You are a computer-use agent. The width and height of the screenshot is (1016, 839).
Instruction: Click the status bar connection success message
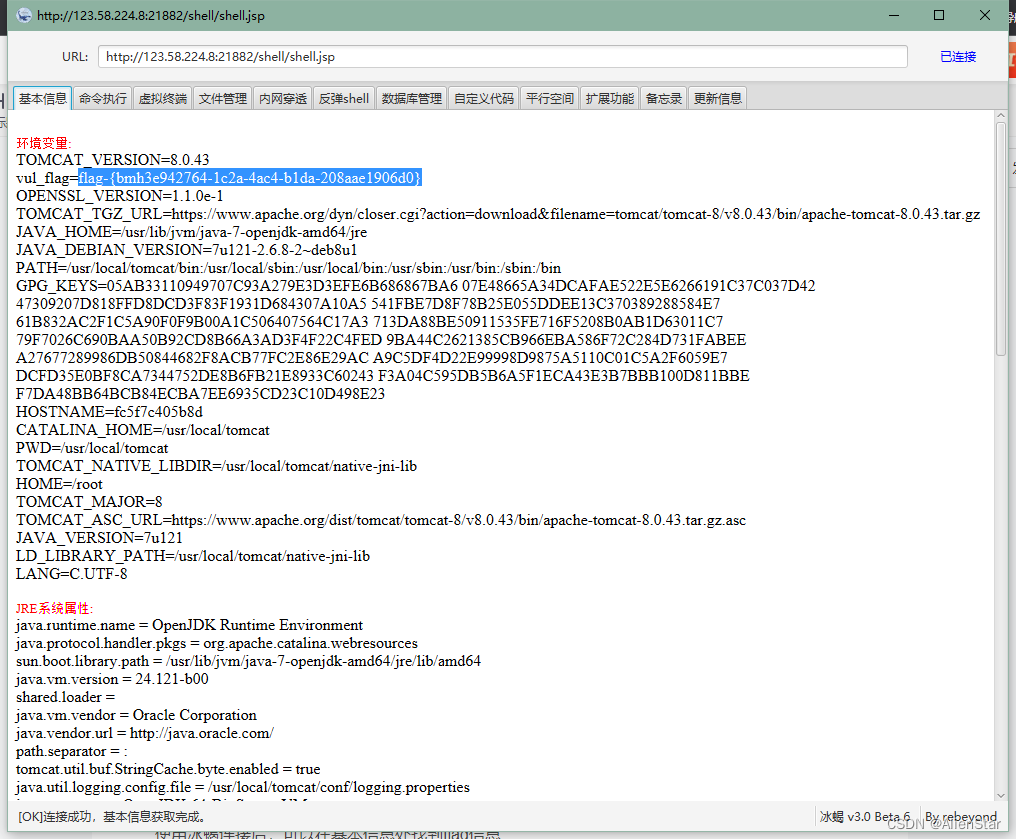click(x=112, y=816)
